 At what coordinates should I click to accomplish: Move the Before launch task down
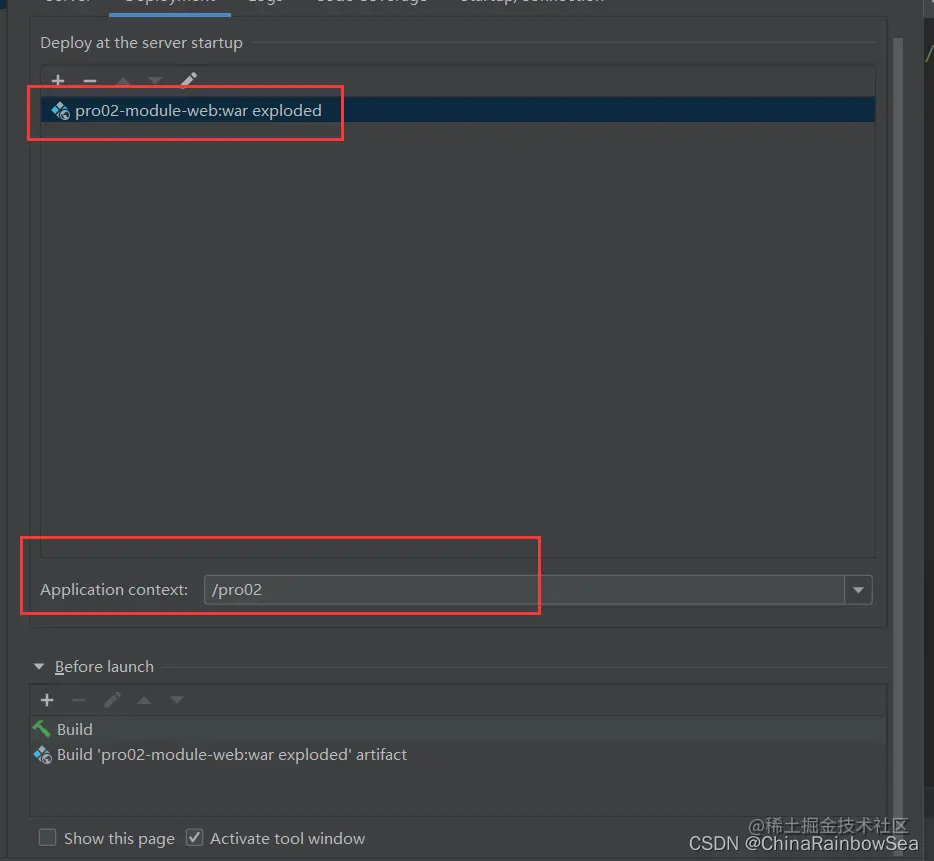pyautogui.click(x=177, y=700)
